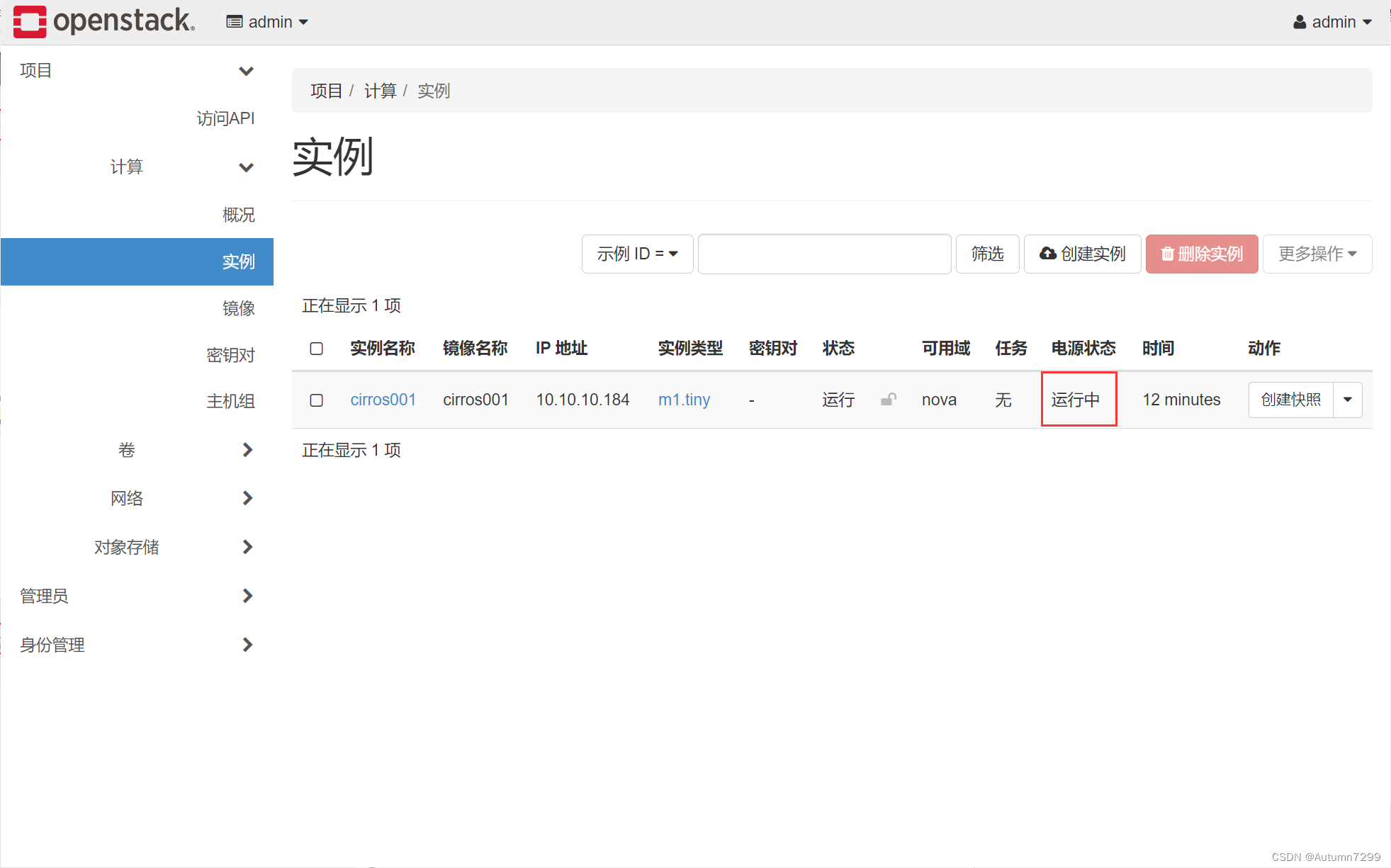Viewport: 1391px width, 868px height.
Task: Click 计算 in the breadcrumb
Action: tap(380, 91)
